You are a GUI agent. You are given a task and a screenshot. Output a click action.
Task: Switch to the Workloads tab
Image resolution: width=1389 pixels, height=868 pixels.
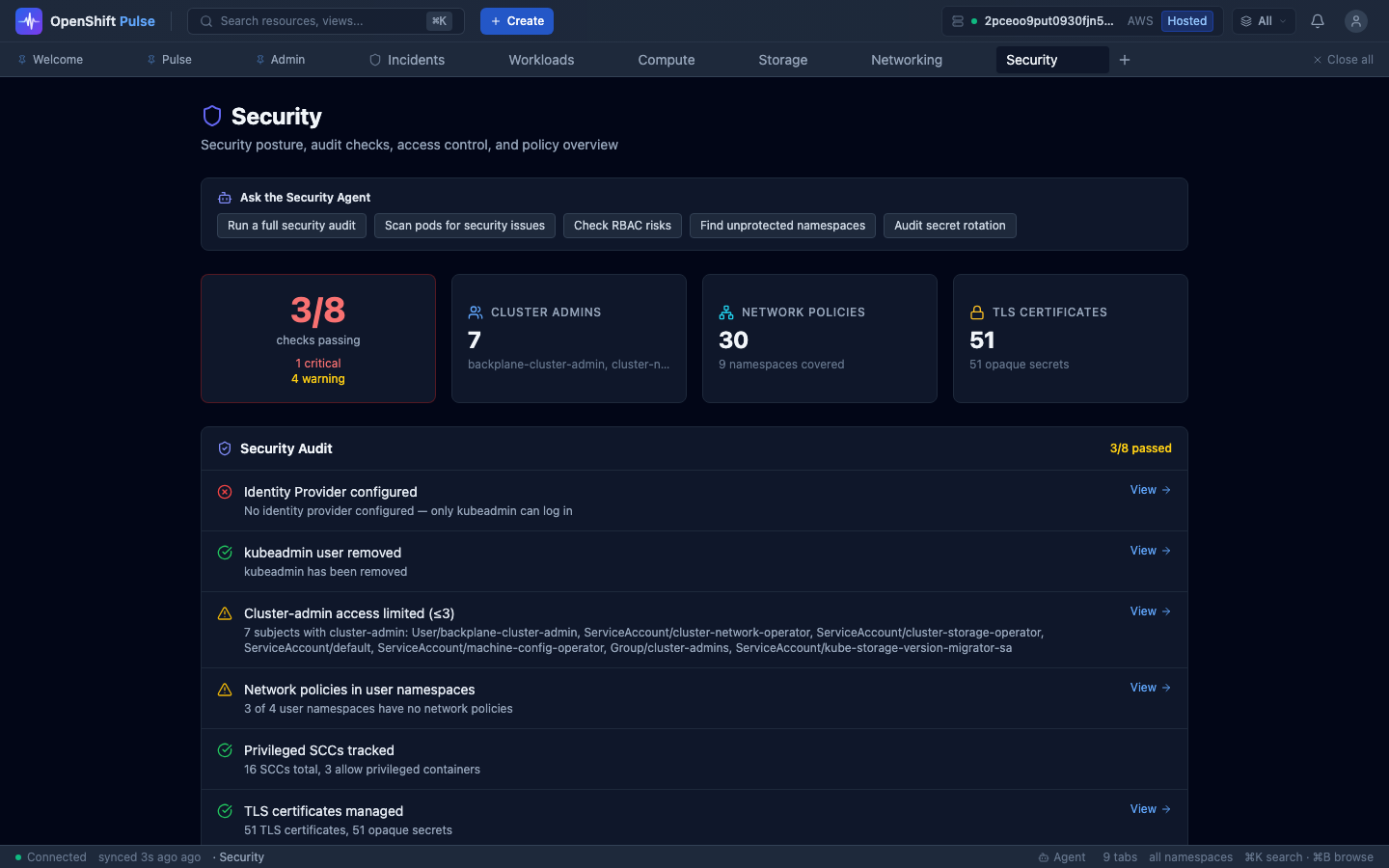[541, 60]
